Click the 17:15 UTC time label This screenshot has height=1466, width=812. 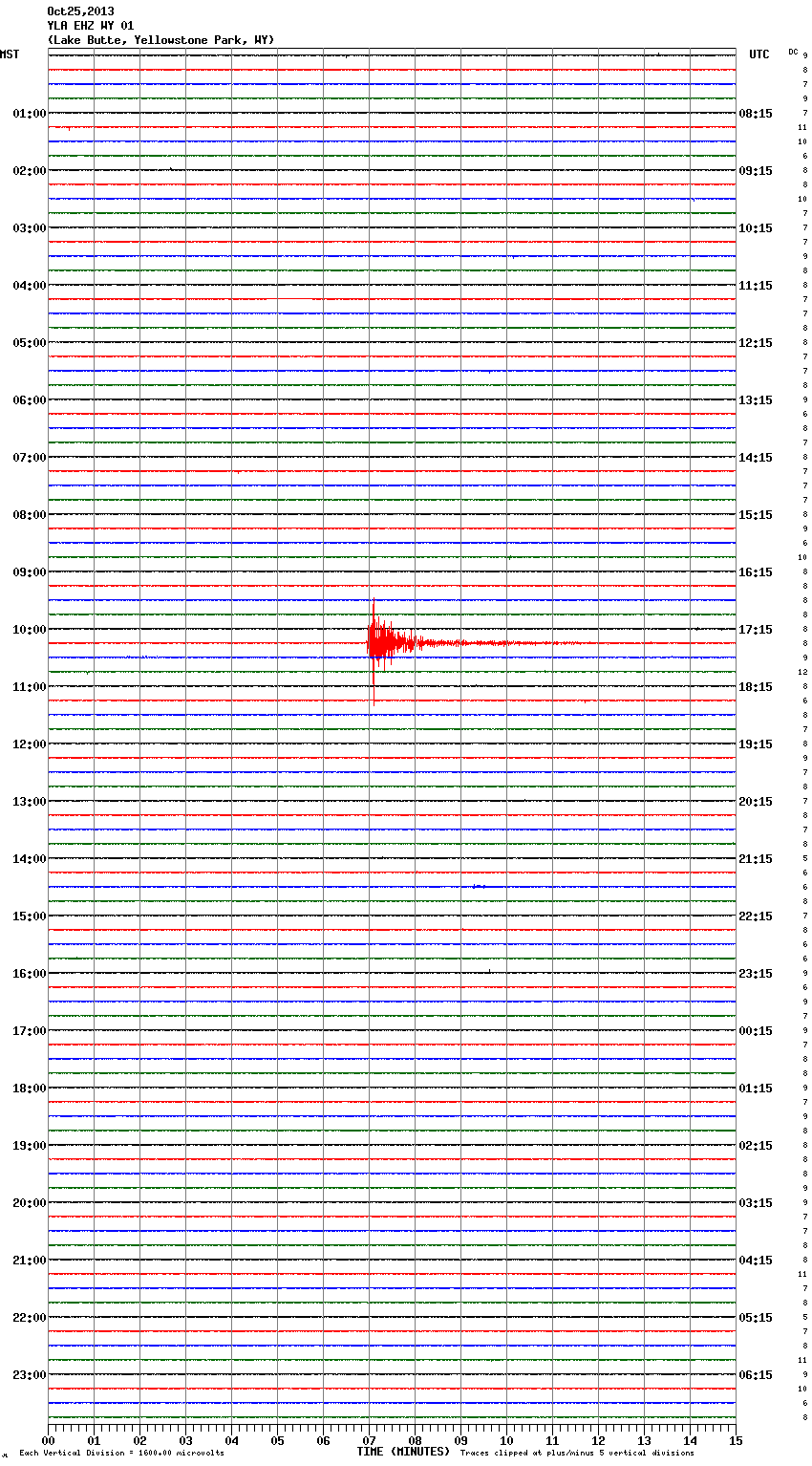[756, 630]
